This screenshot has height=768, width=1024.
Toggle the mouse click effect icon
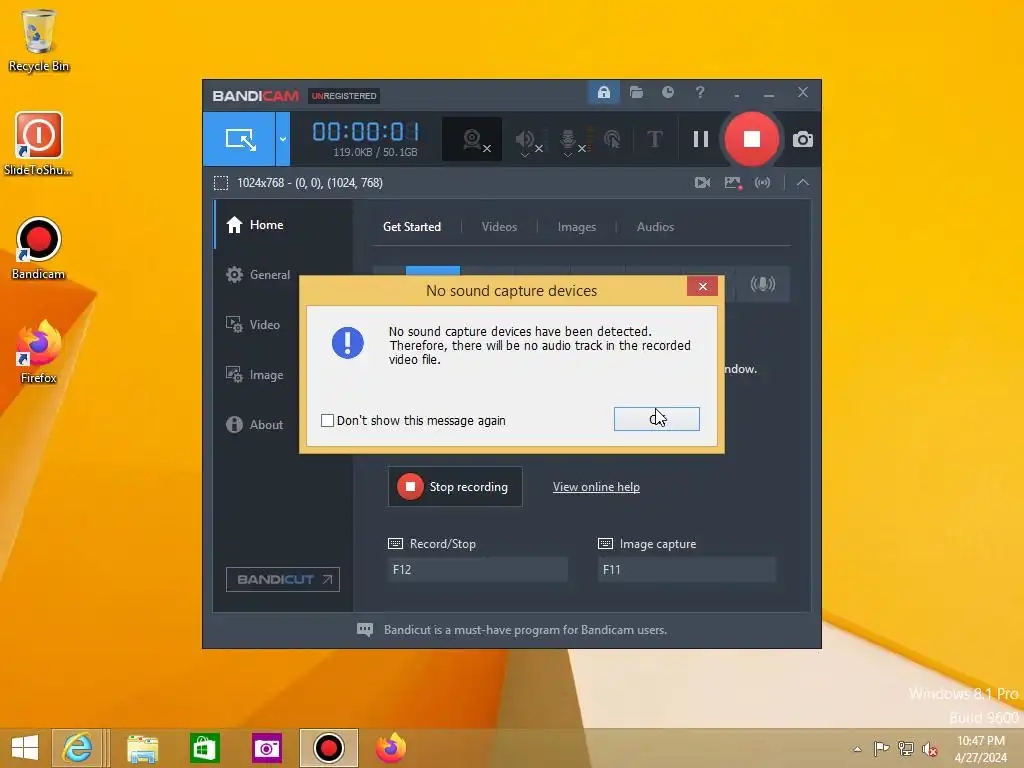coord(612,139)
